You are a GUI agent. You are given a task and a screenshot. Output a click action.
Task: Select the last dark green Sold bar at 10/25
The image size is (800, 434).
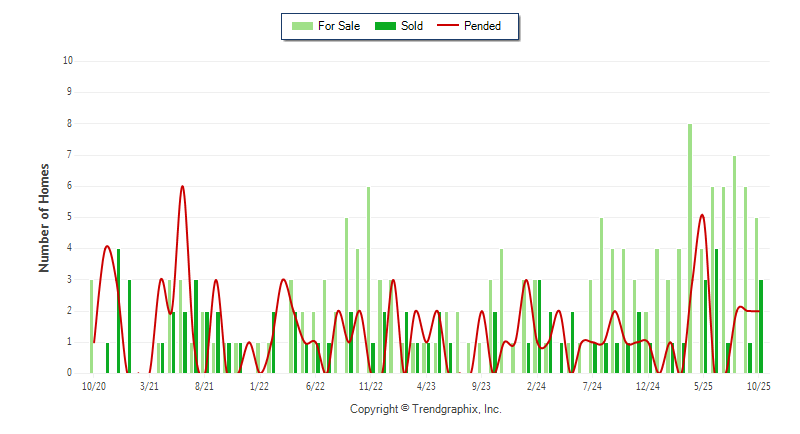tap(761, 326)
